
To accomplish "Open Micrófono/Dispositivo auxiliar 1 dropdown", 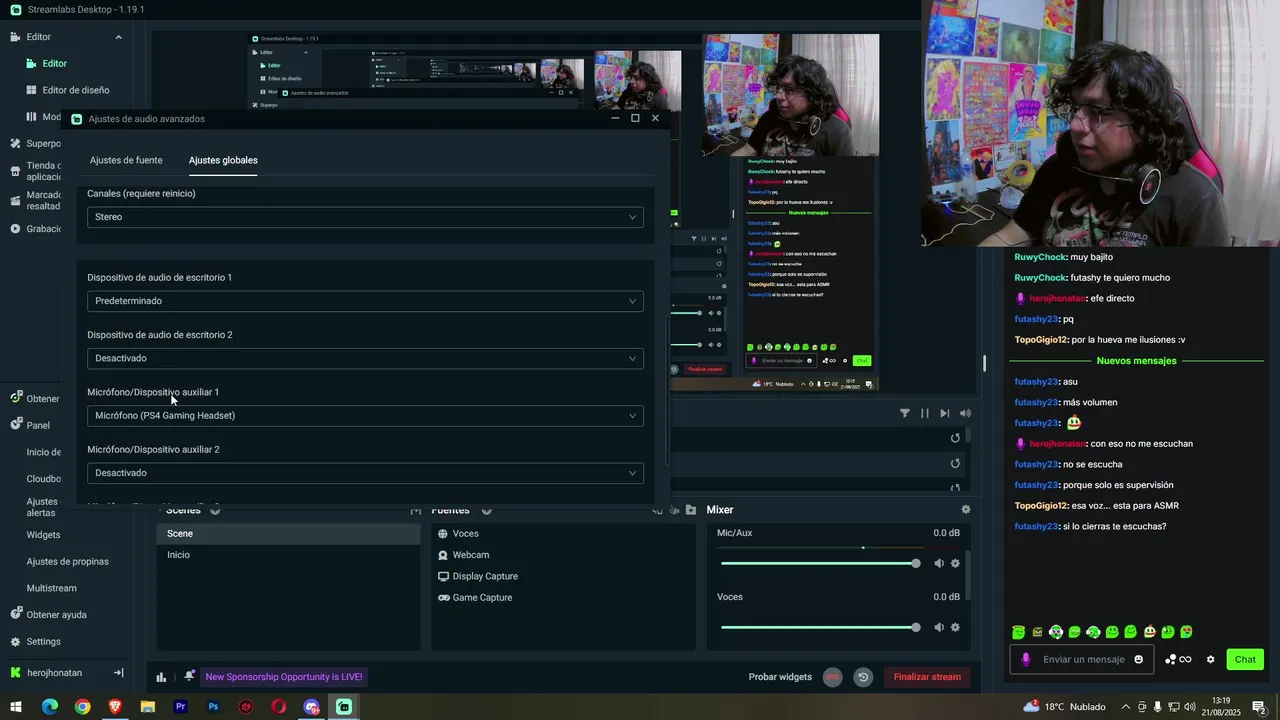I will [x=365, y=415].
